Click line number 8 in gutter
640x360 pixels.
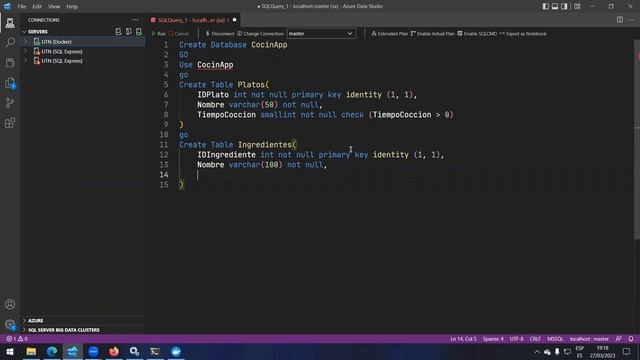[x=166, y=115]
